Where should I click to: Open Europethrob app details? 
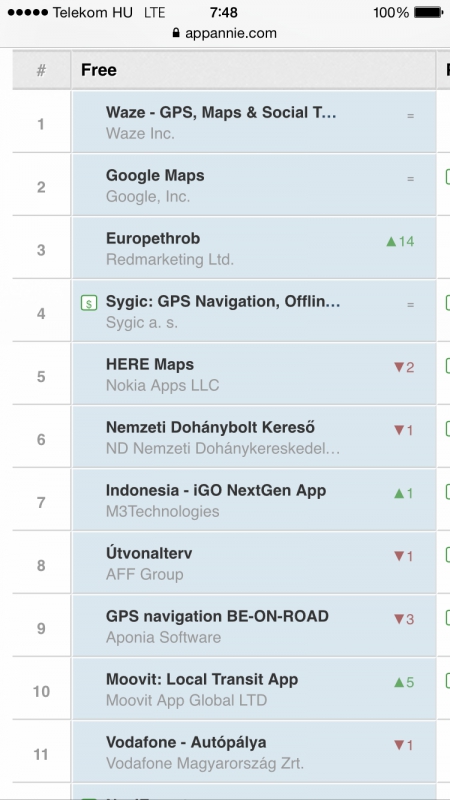[x=153, y=238]
